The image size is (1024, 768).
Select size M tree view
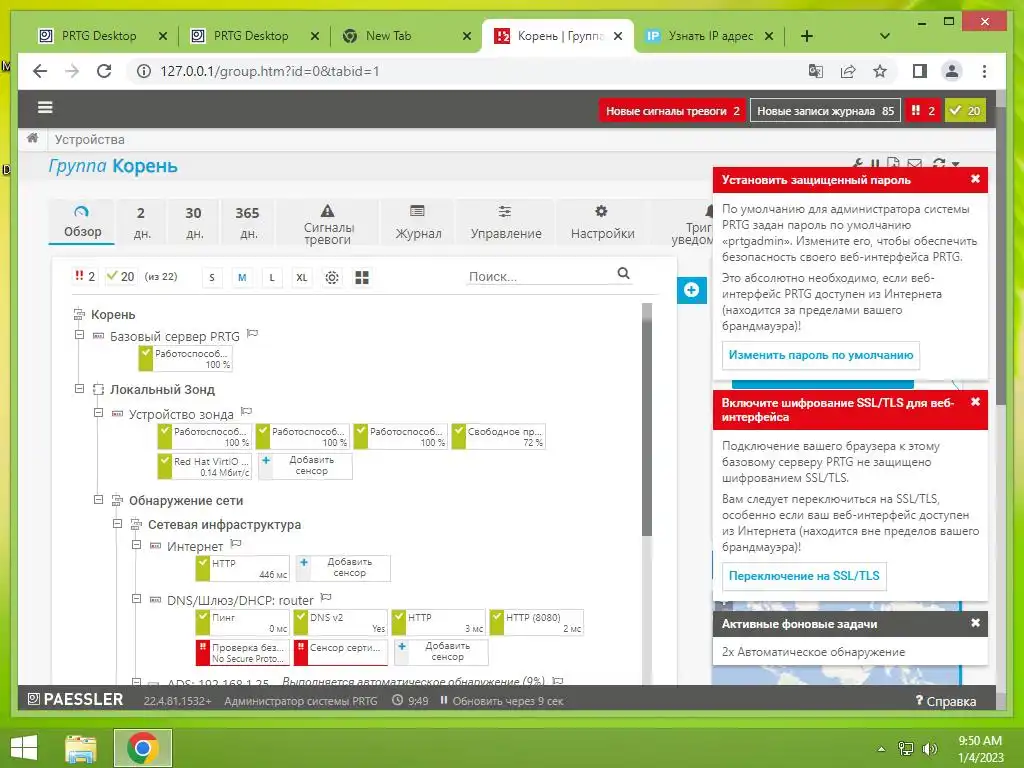point(242,278)
